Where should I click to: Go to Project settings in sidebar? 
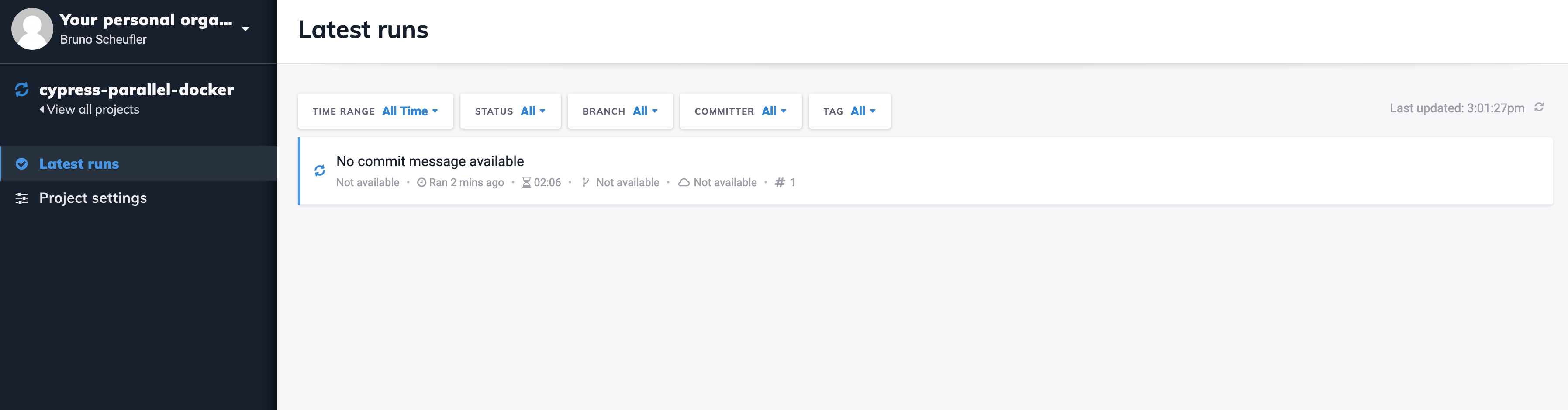click(93, 198)
